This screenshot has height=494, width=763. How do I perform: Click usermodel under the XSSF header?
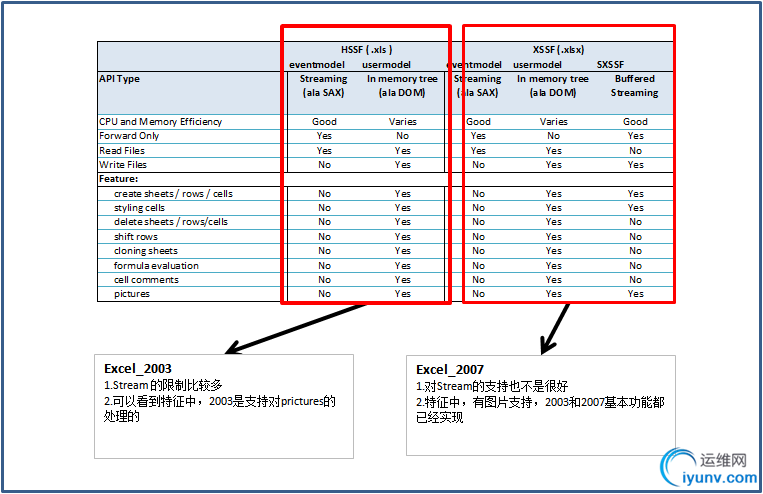[537, 65]
